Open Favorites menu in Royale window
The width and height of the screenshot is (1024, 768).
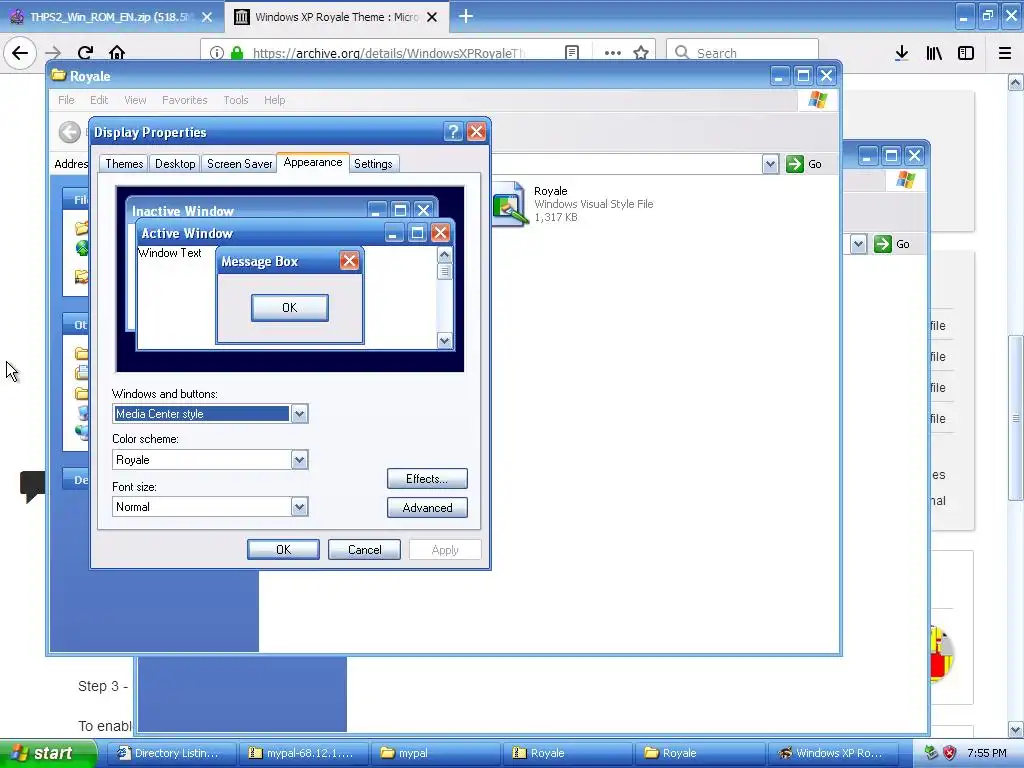pos(185,100)
